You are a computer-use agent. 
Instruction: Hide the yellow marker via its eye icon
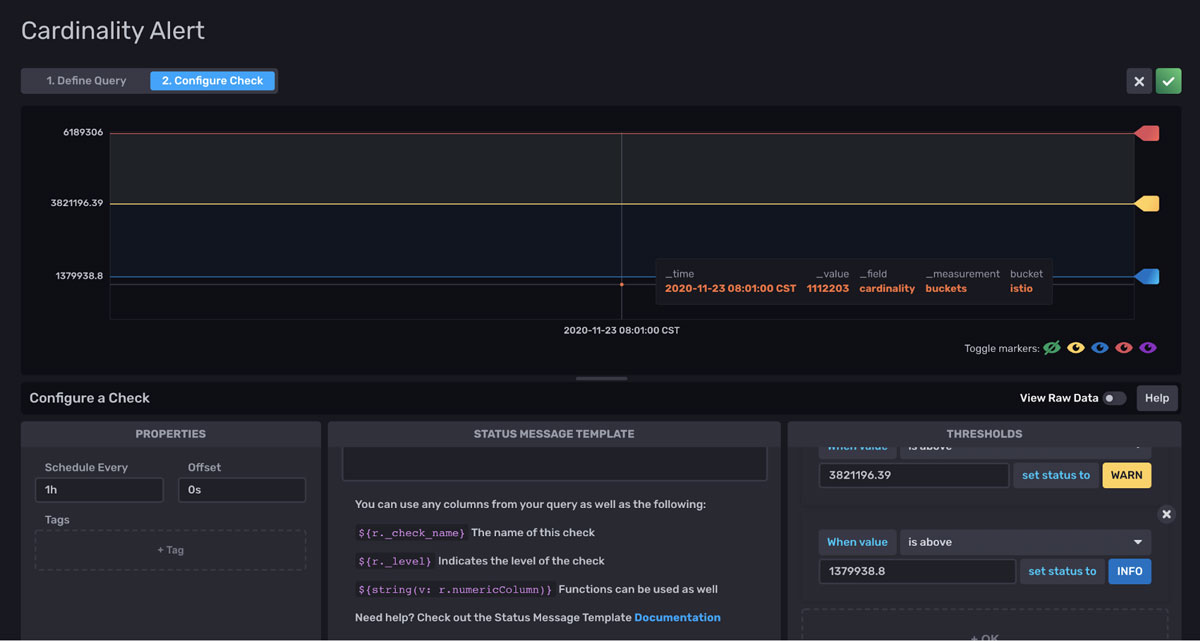pyautogui.click(x=1075, y=347)
